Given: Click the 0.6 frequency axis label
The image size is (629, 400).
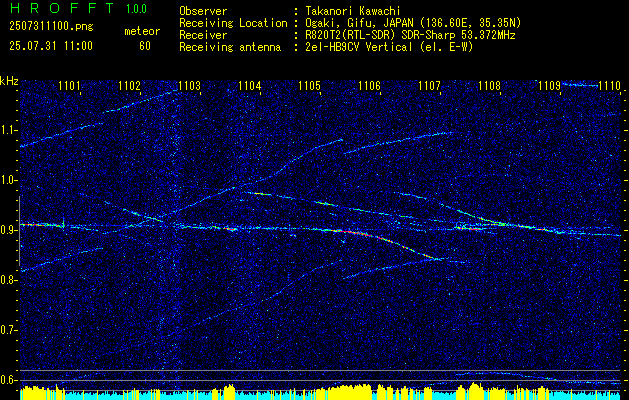Looking at the screenshot, I should tap(9, 380).
